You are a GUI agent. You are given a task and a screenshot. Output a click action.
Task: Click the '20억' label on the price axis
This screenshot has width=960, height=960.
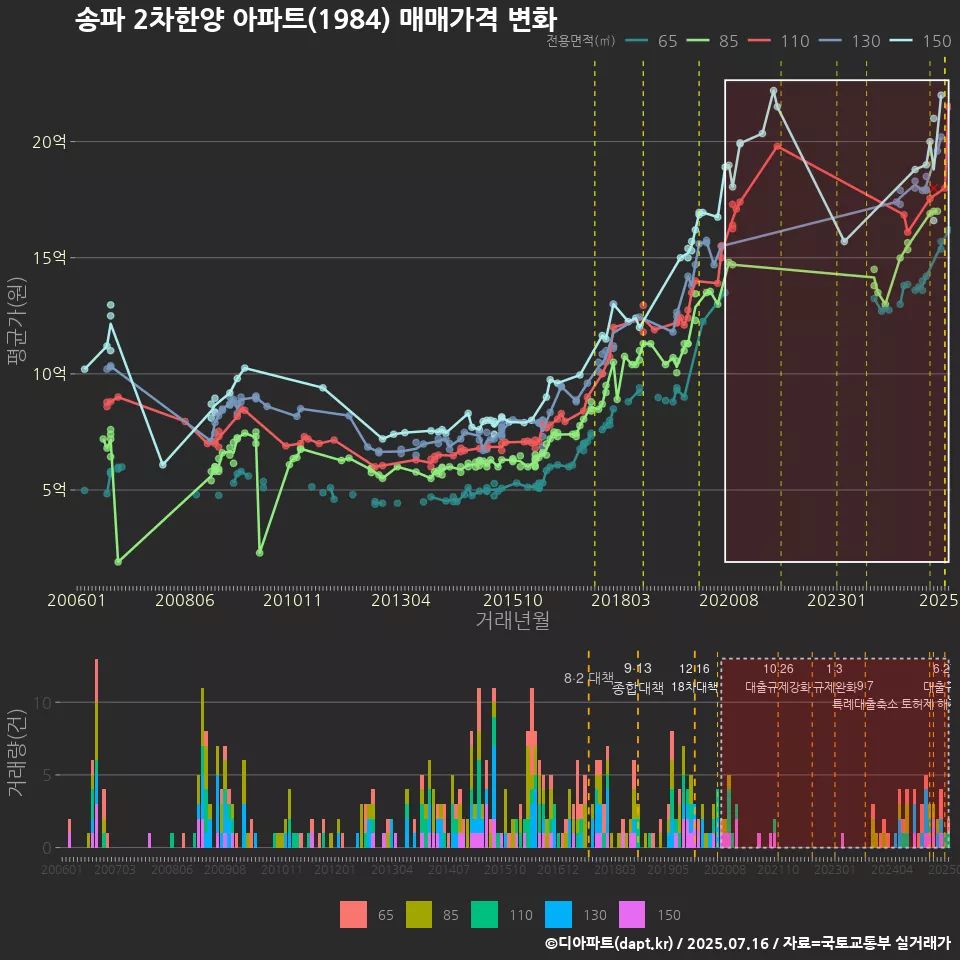(49, 141)
